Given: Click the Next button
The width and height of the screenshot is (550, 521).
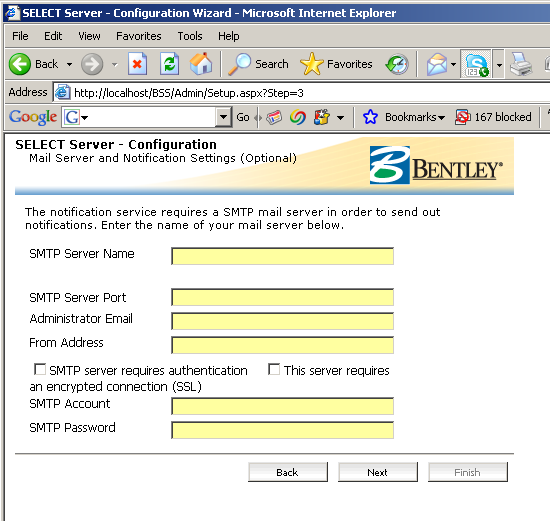Looking at the screenshot, I should click(x=378, y=472).
